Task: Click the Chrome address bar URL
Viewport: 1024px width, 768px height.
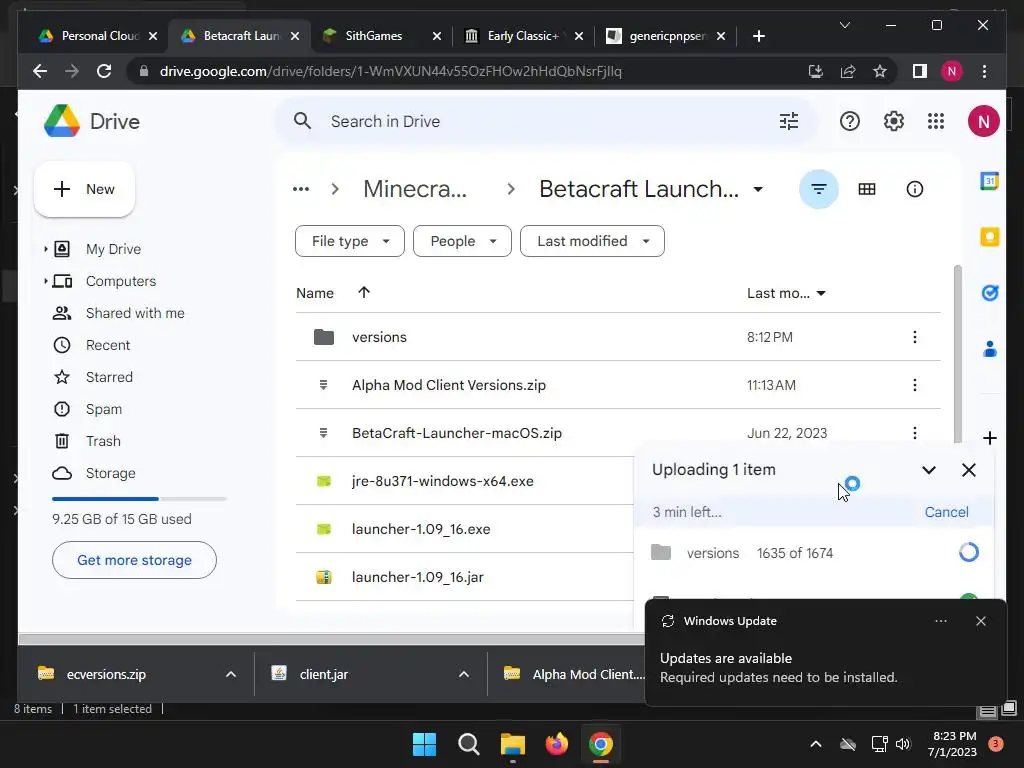Action: pos(391,71)
